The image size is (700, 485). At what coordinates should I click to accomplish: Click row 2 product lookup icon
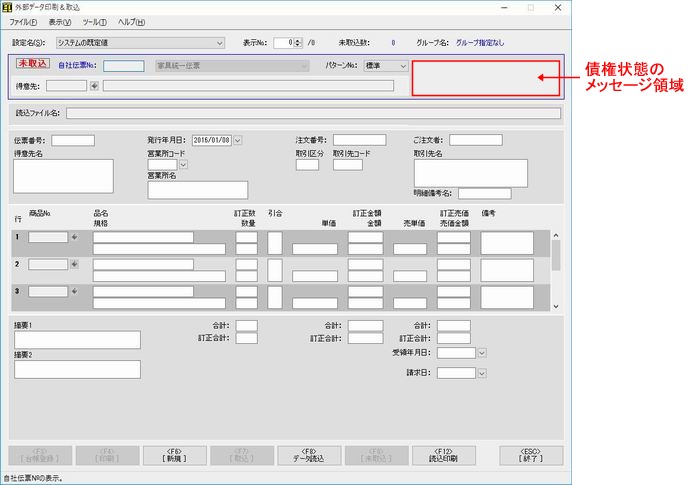coord(75,264)
